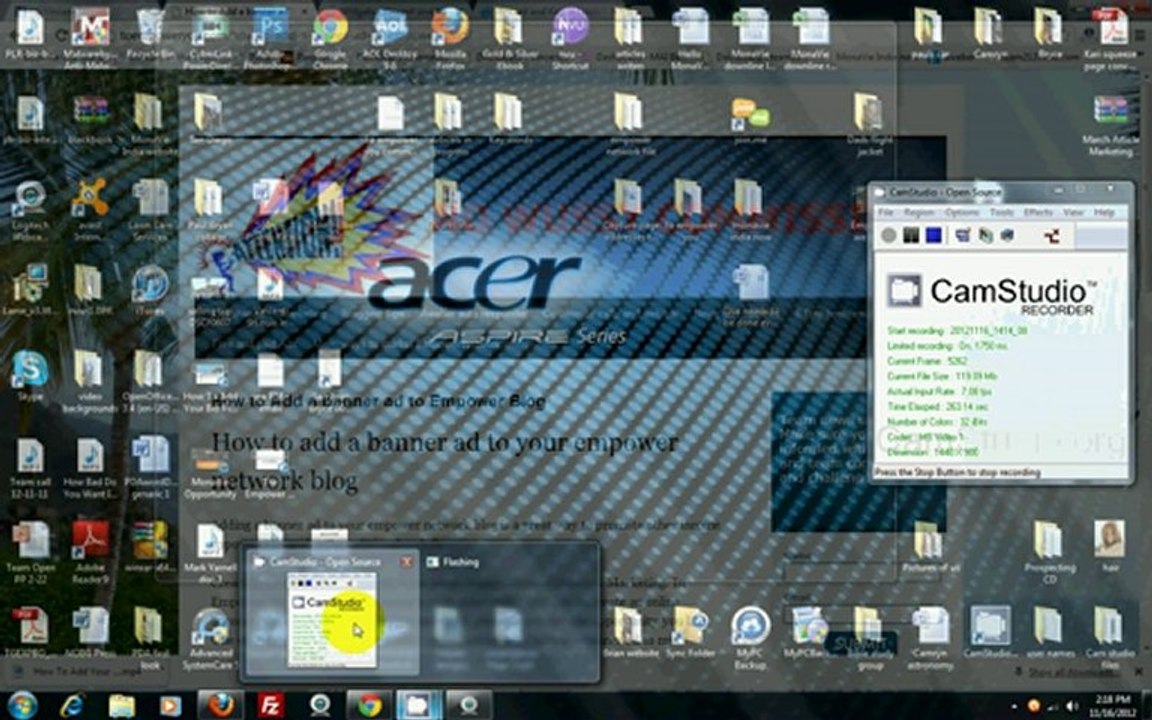
Task: Select the Dads flight jacket folder
Action: click(x=869, y=124)
